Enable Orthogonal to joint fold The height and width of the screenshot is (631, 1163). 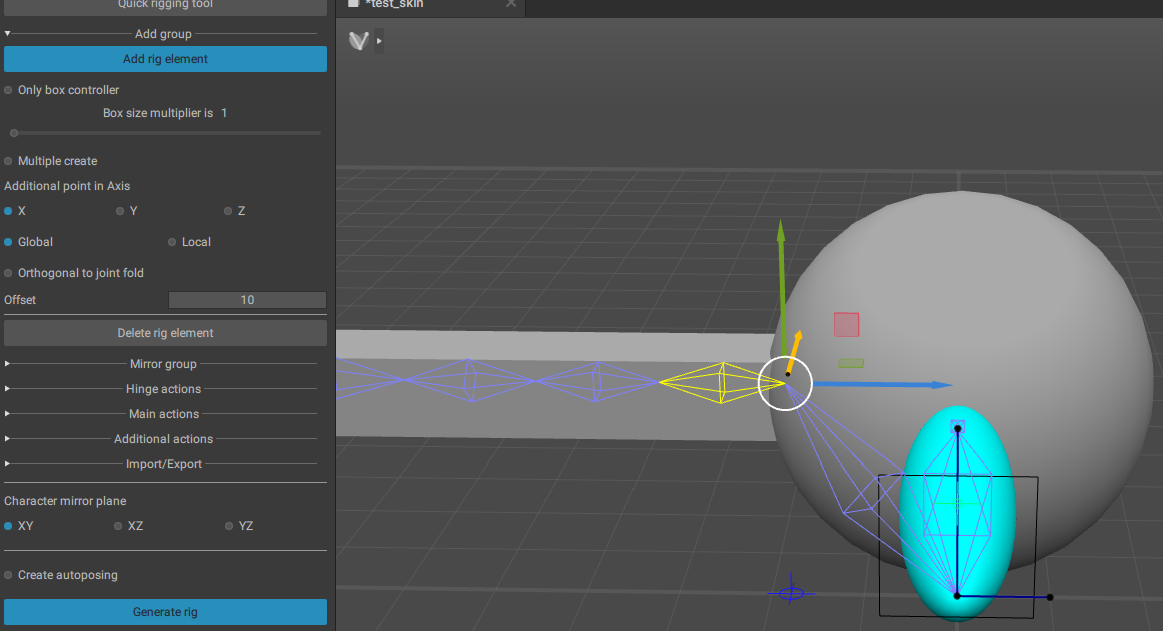tap(8, 273)
